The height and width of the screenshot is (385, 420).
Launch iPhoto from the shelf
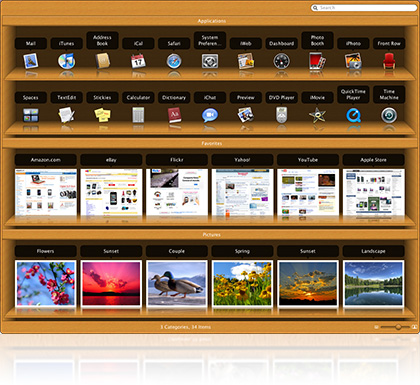(353, 61)
